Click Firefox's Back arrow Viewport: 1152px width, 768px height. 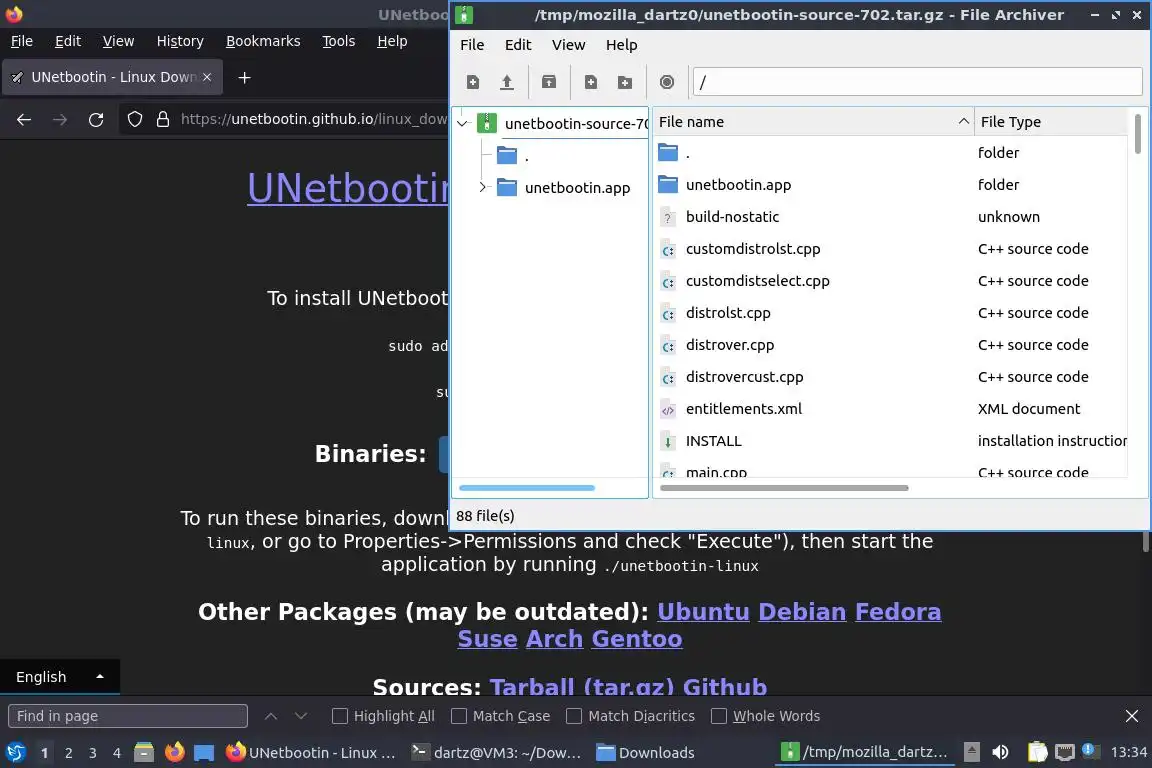(x=24, y=119)
